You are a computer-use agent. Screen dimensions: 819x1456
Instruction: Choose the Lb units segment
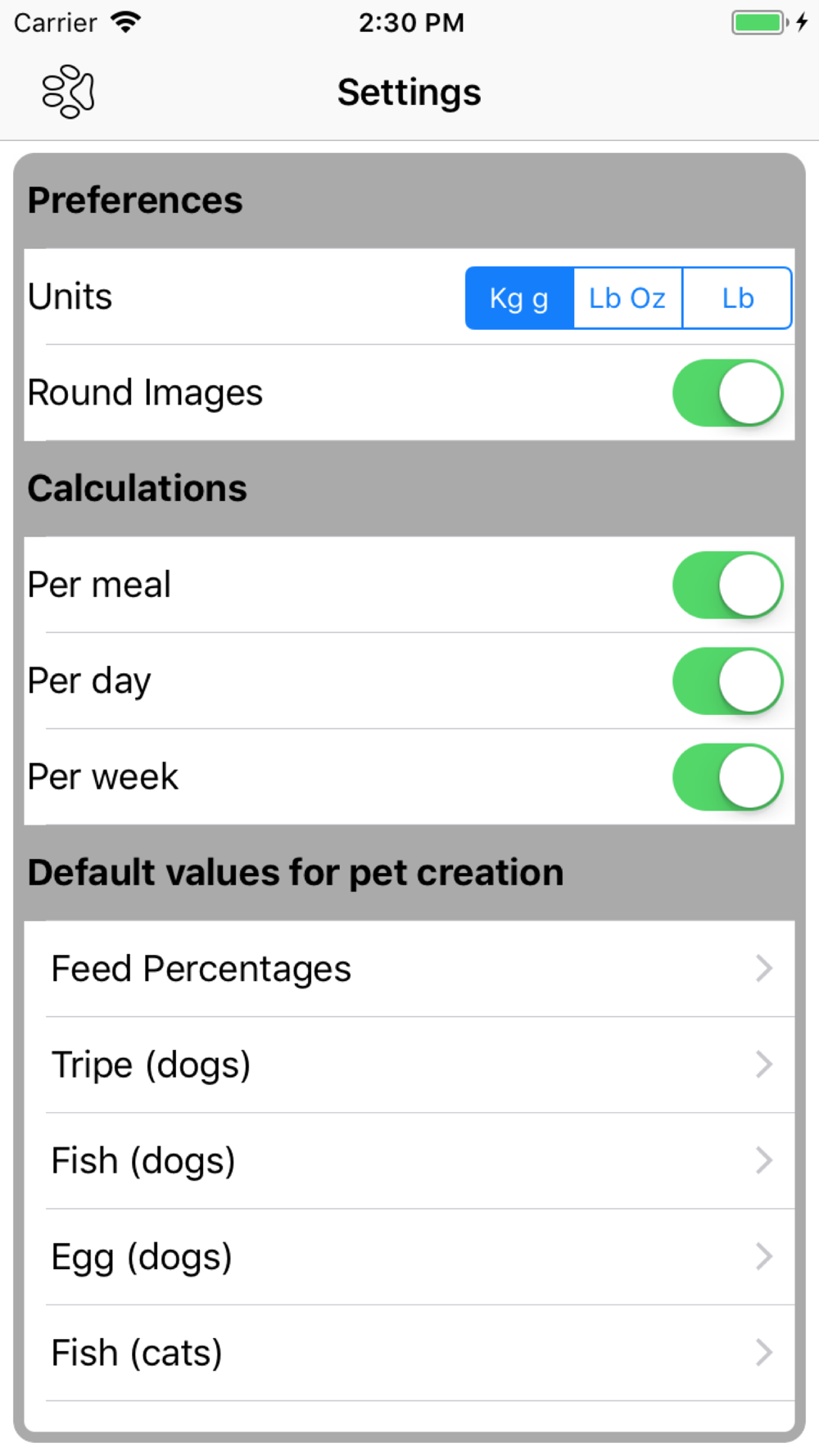737,298
